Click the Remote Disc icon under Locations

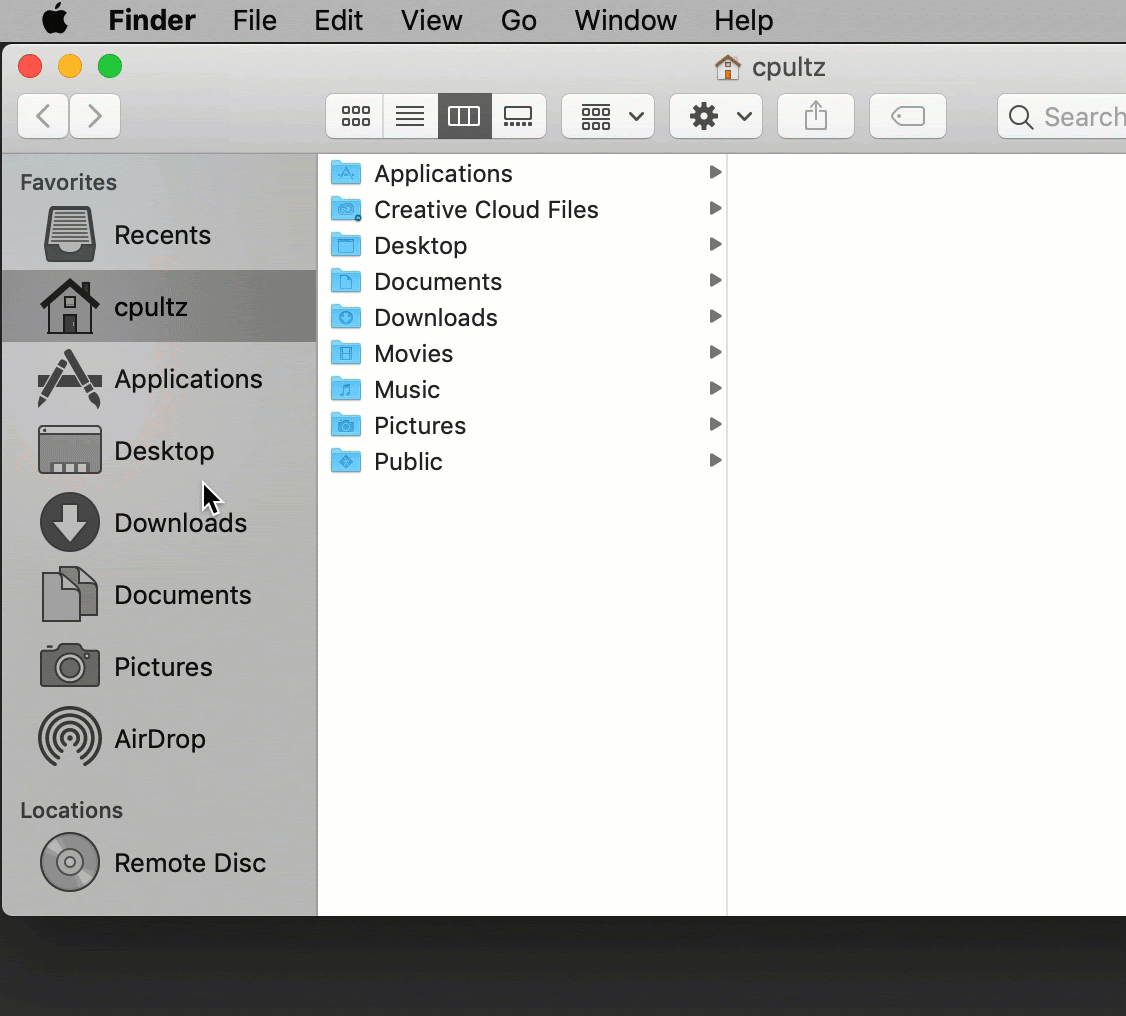tap(69, 862)
